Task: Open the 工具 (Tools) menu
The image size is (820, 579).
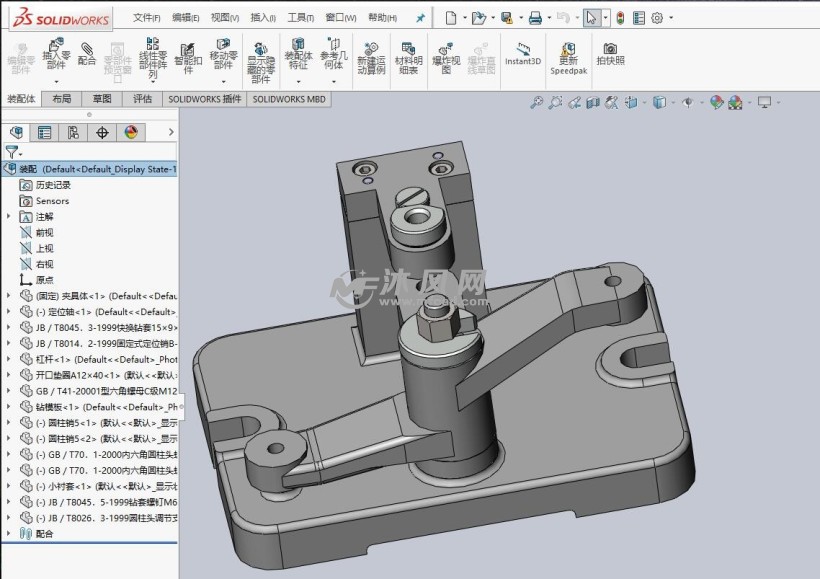Action: [300, 18]
